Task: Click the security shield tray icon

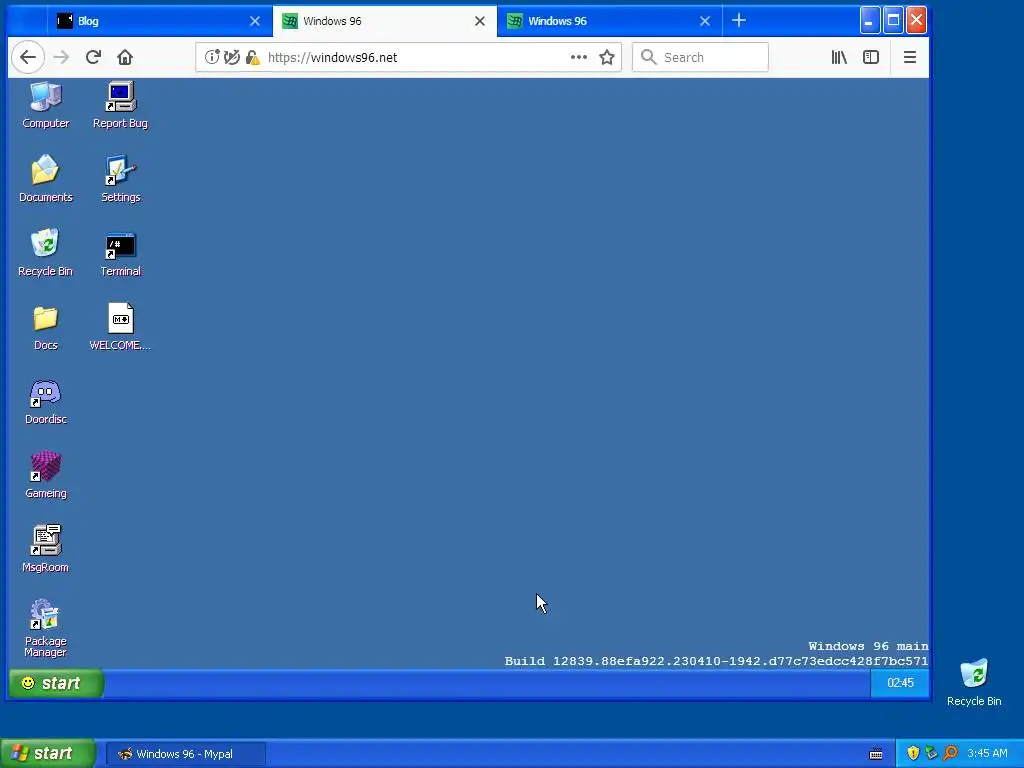Action: [x=913, y=754]
